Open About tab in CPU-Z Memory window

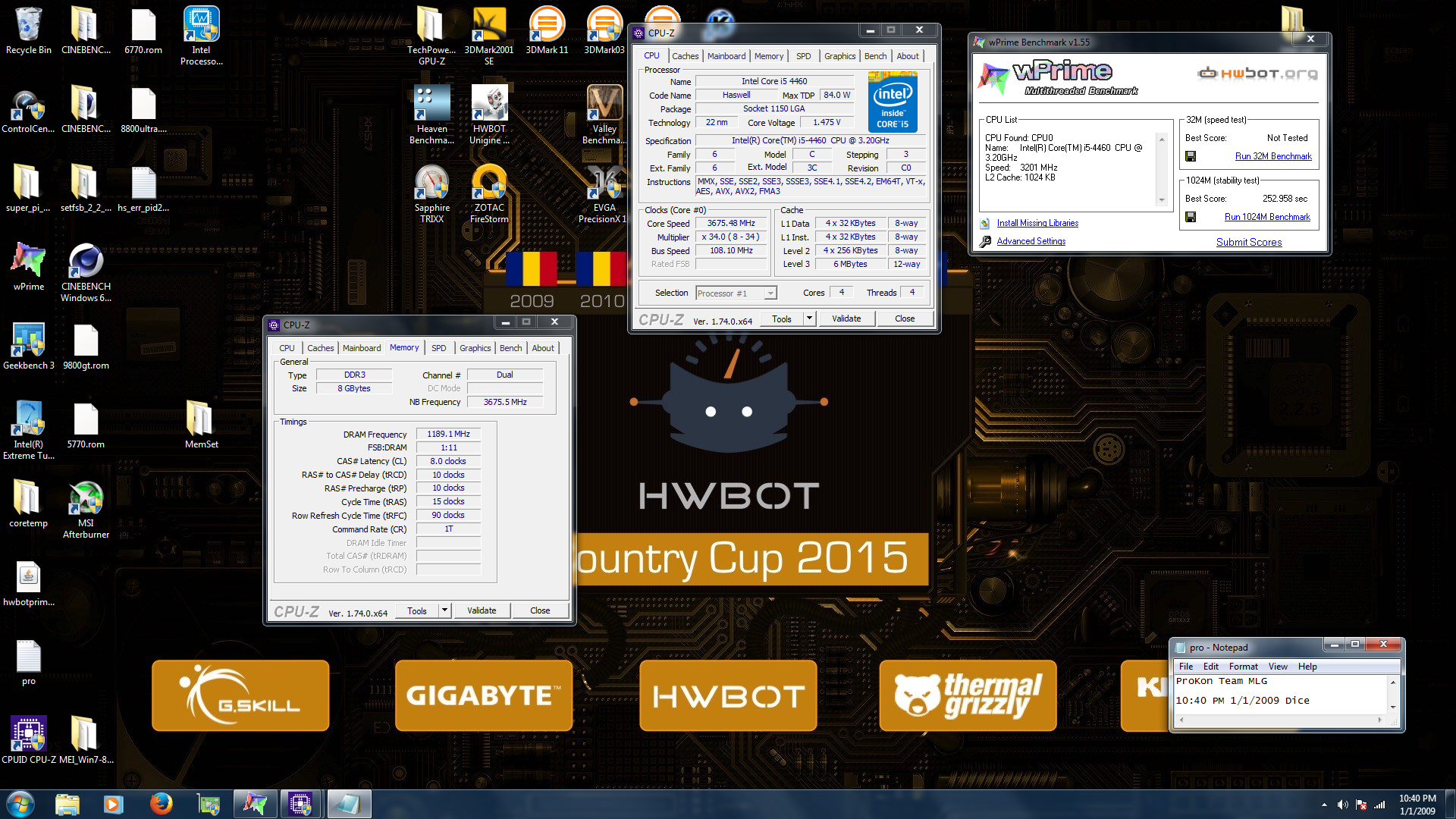pyautogui.click(x=542, y=348)
